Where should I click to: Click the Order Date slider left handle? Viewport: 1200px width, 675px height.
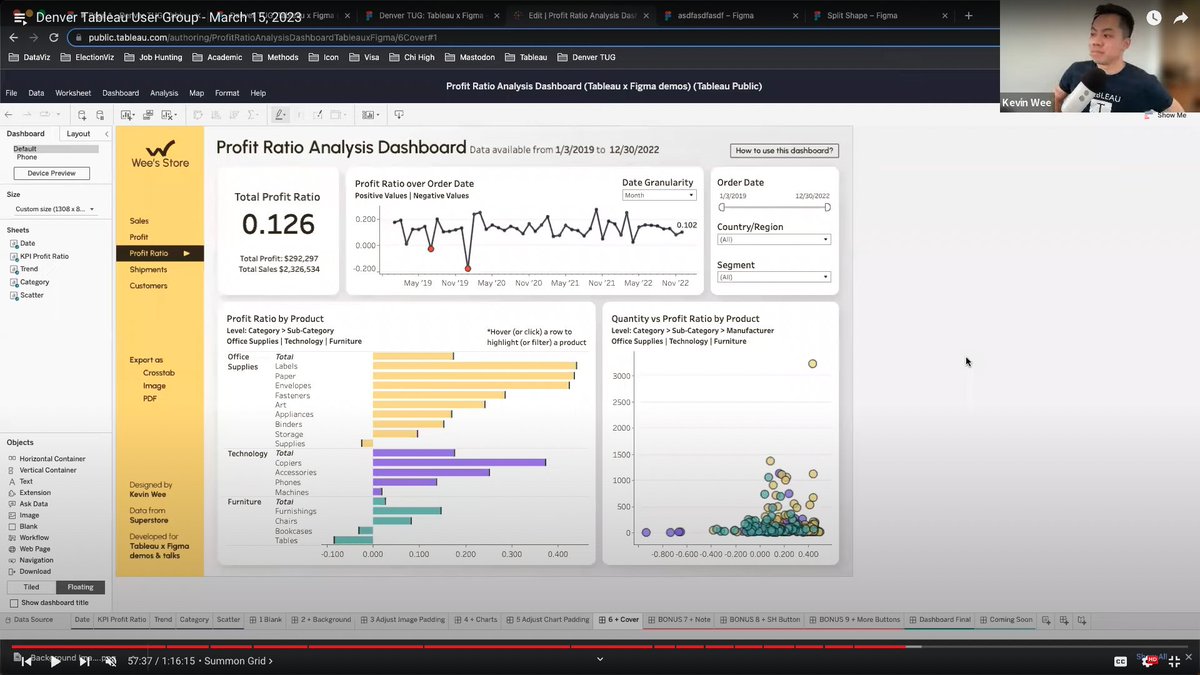(x=722, y=207)
